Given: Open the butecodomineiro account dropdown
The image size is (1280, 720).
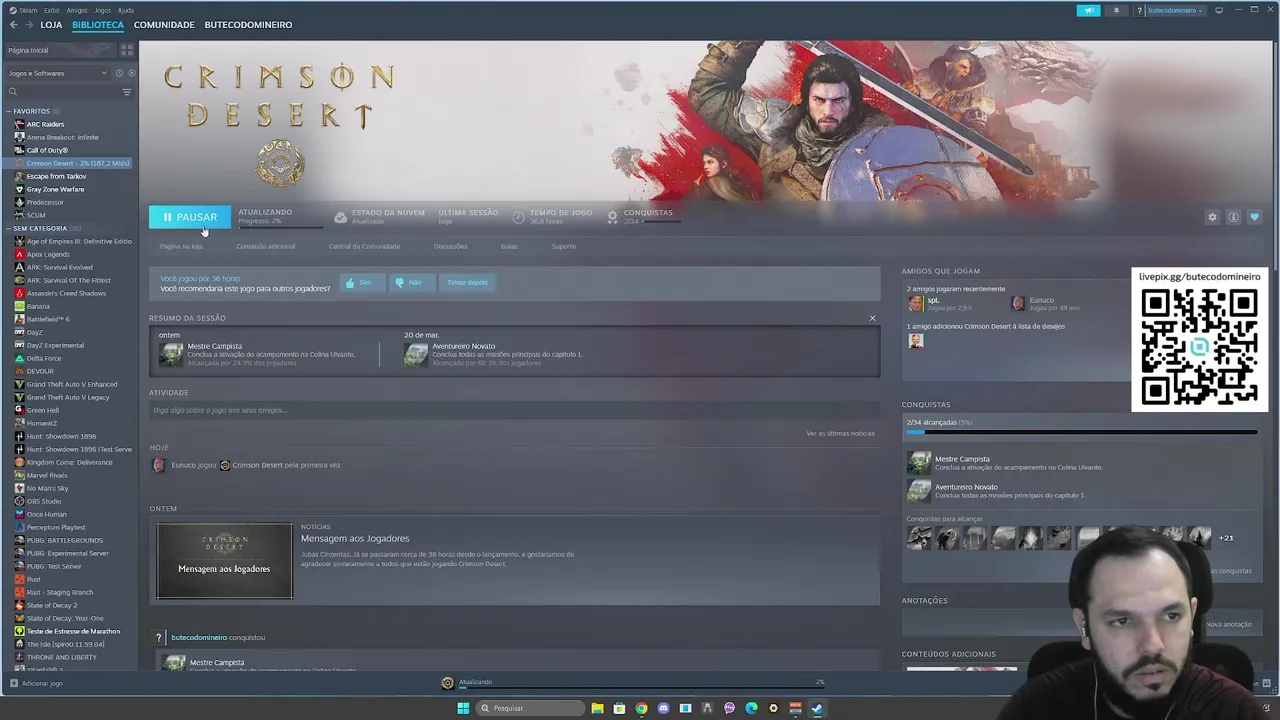Looking at the screenshot, I should [x=1176, y=10].
